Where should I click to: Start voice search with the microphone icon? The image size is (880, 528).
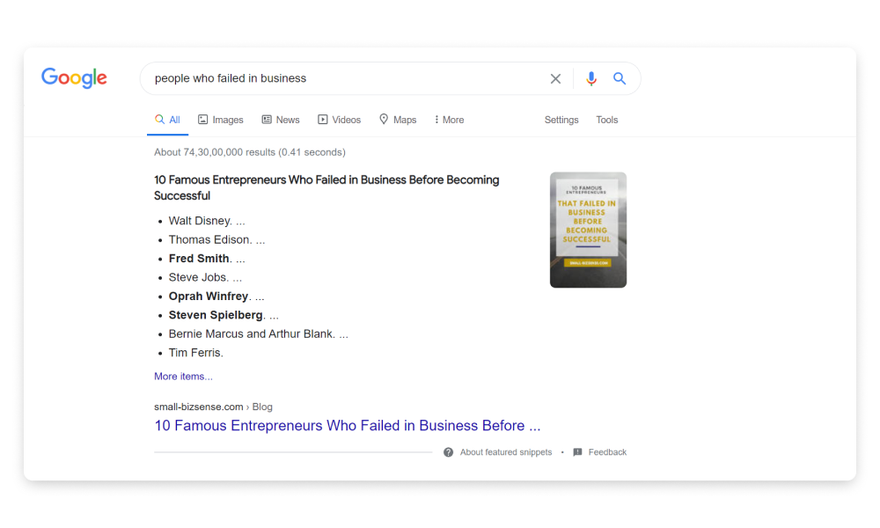[591, 79]
